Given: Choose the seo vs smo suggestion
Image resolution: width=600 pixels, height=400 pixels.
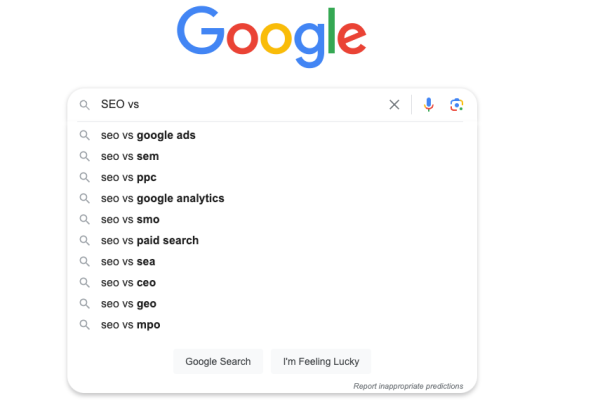Looking at the screenshot, I should pyautogui.click(x=272, y=219).
